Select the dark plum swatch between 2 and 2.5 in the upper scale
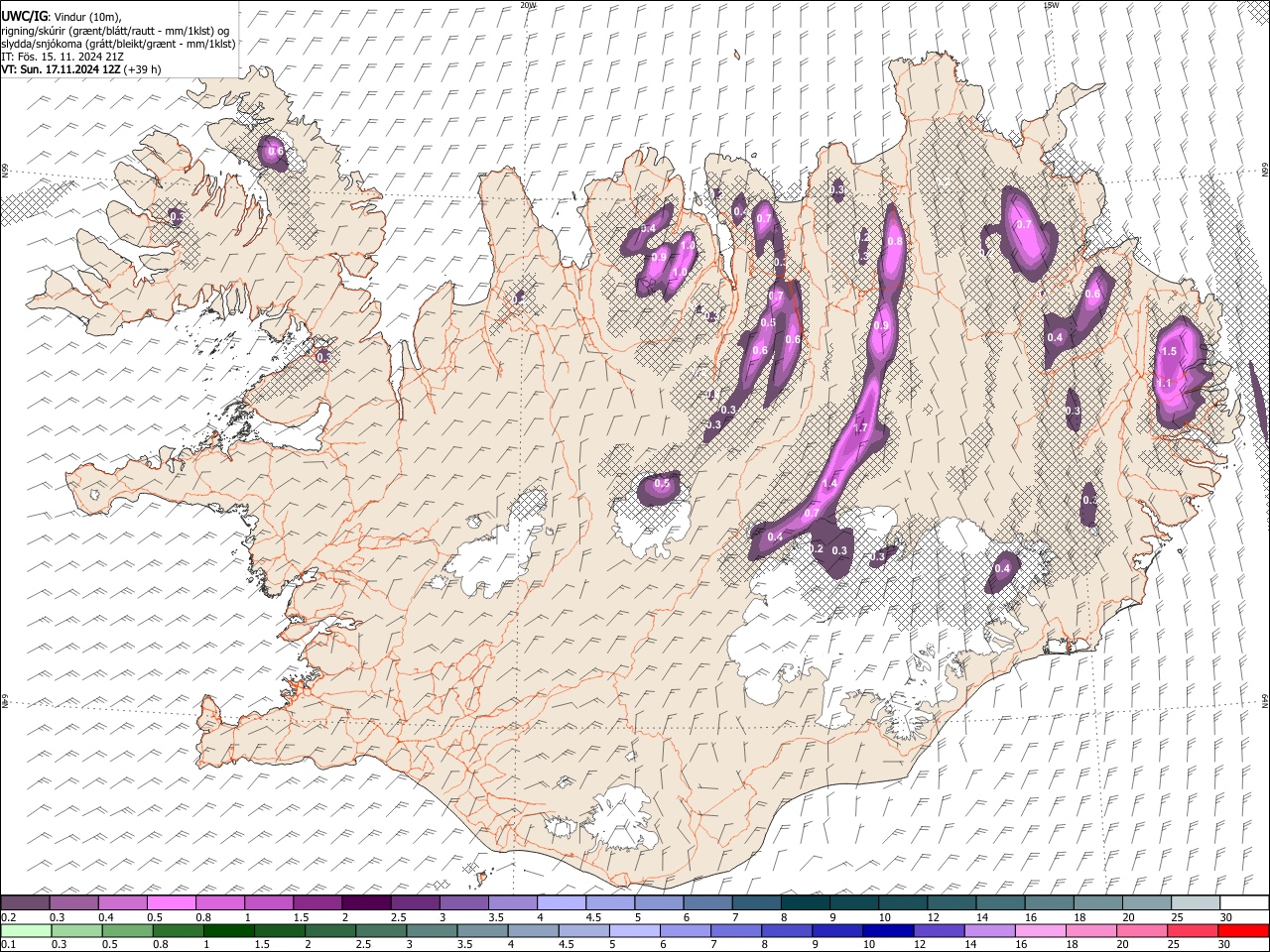Screen dimensions: 1270x952 click(x=366, y=902)
